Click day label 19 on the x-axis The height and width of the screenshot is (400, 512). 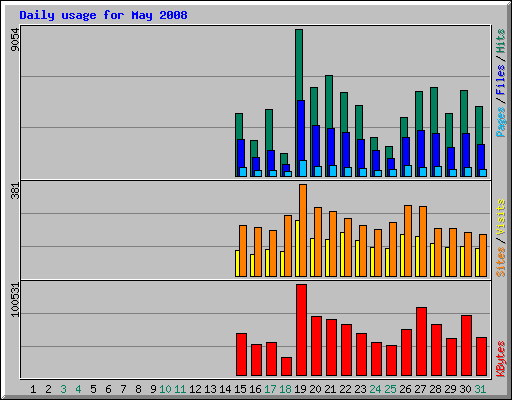300,389
